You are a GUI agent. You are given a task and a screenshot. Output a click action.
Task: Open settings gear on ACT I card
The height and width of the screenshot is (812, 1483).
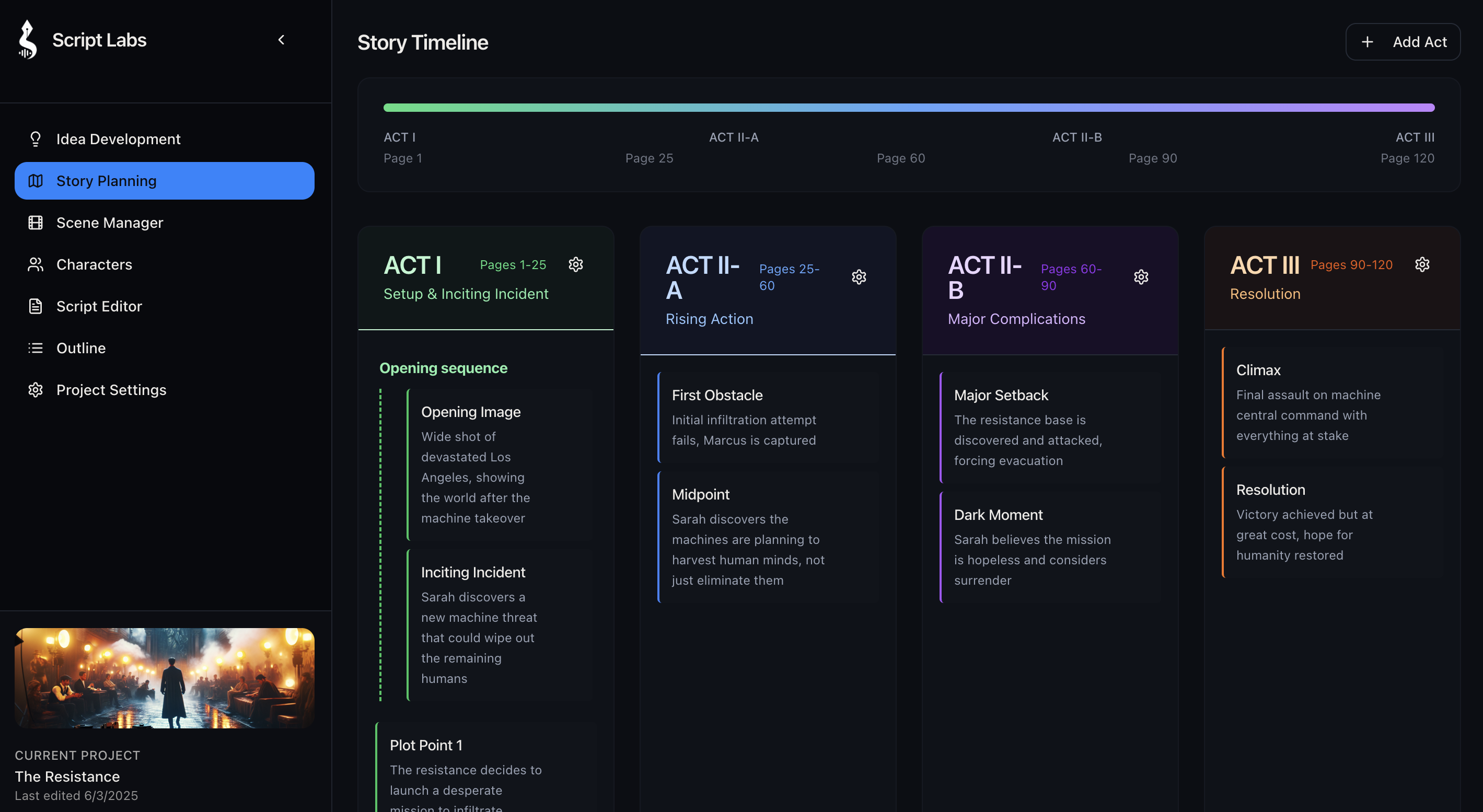[x=576, y=264]
